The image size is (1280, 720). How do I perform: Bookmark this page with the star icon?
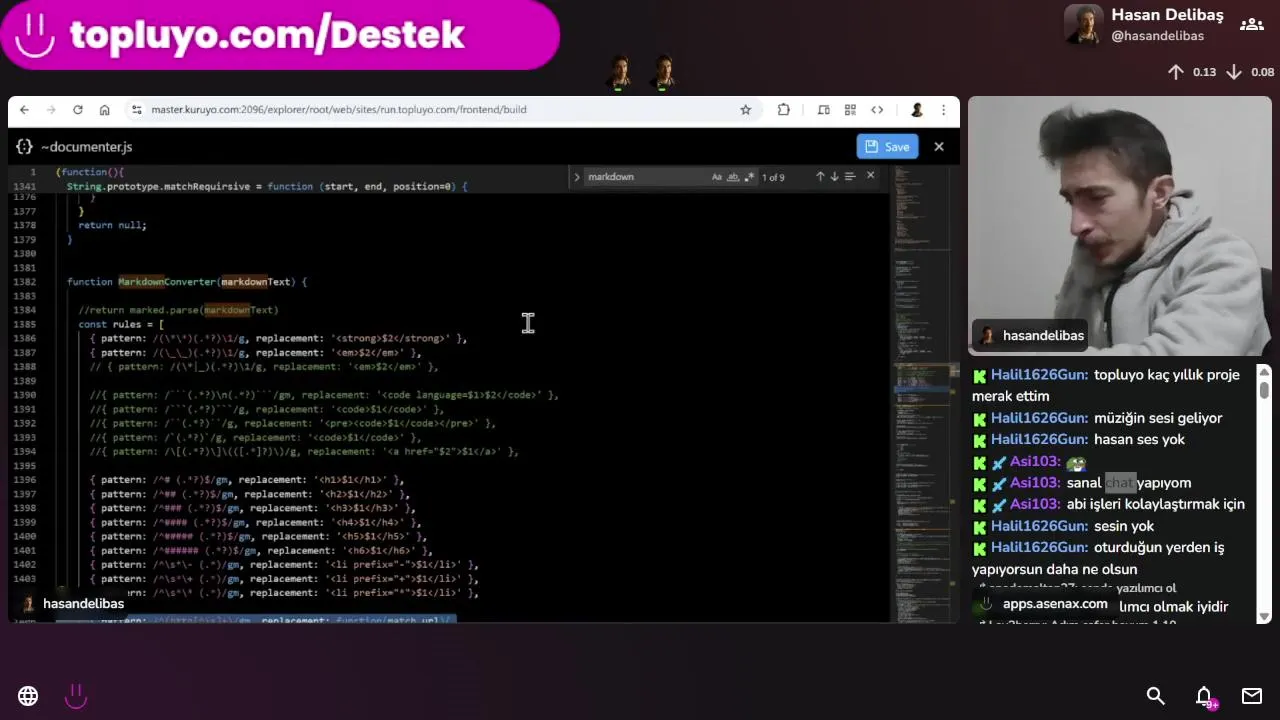coord(745,110)
